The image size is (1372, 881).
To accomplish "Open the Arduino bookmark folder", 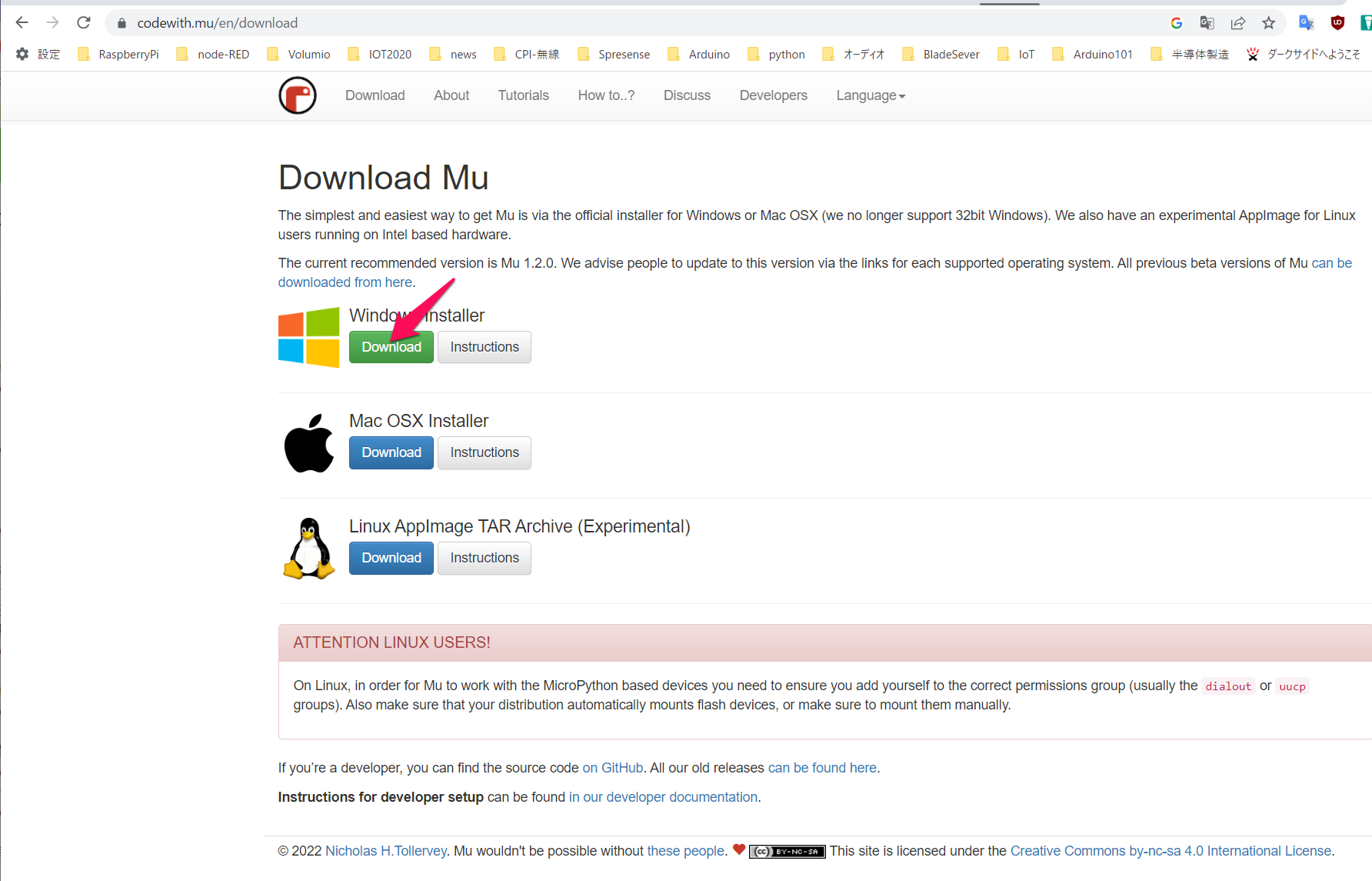I will (x=699, y=54).
